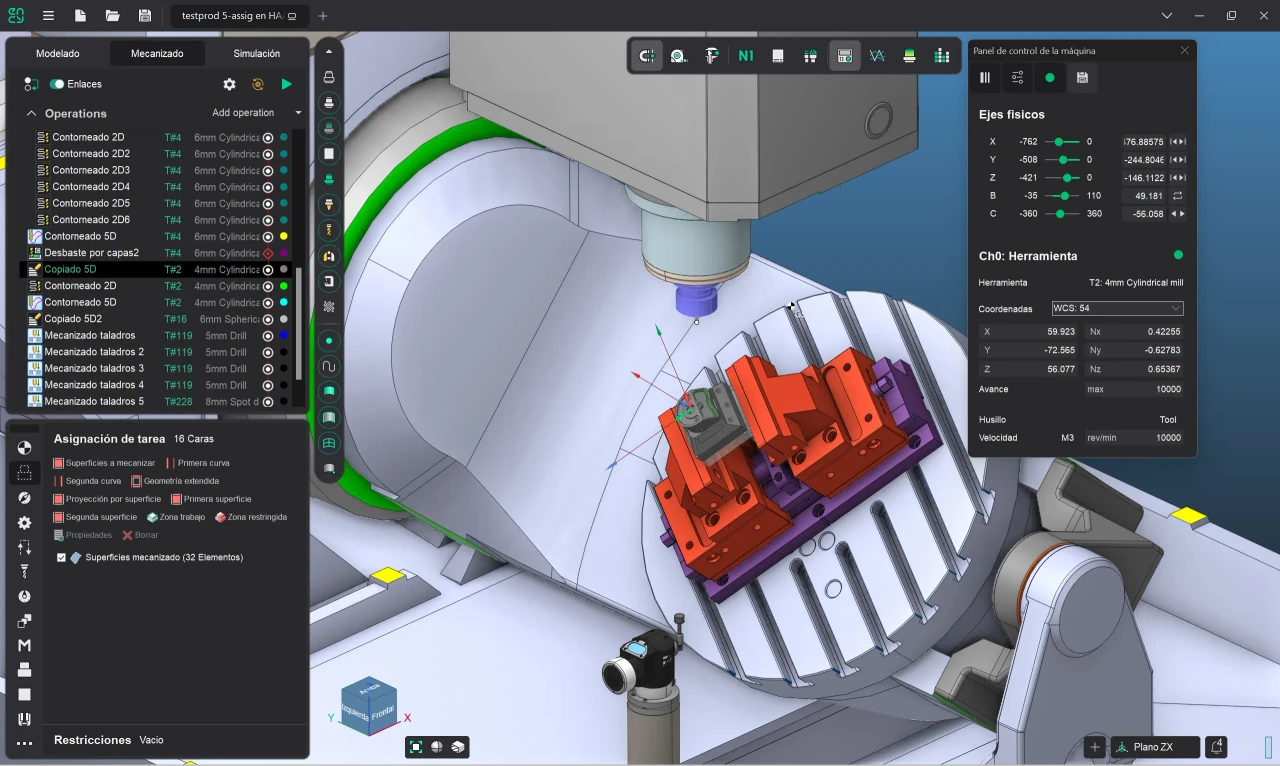Viewport: 1280px width, 766px height.
Task: Select the testprod 5-assig document tab
Action: point(238,16)
